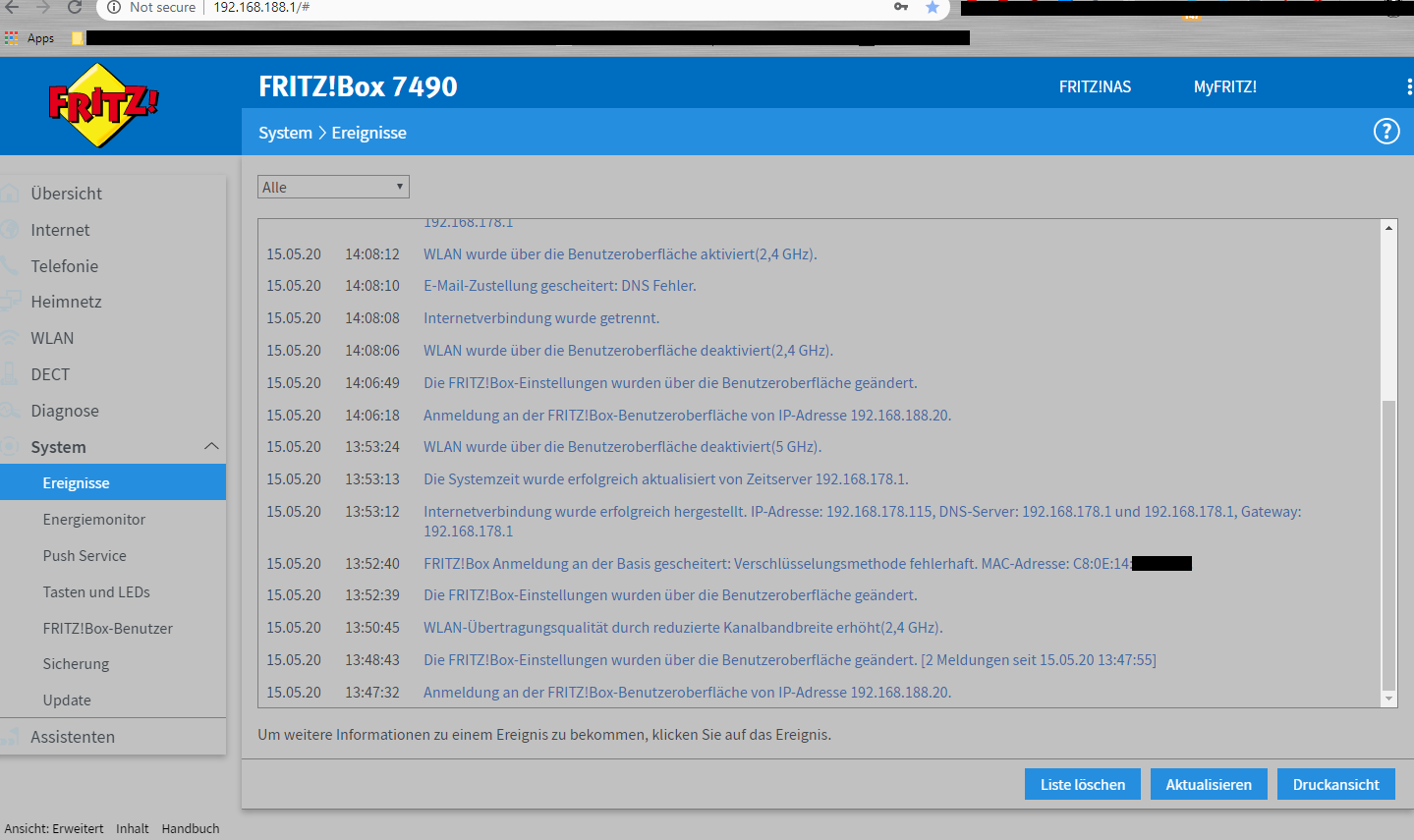
Task: Click the browser address bar URL
Action: tap(261, 7)
